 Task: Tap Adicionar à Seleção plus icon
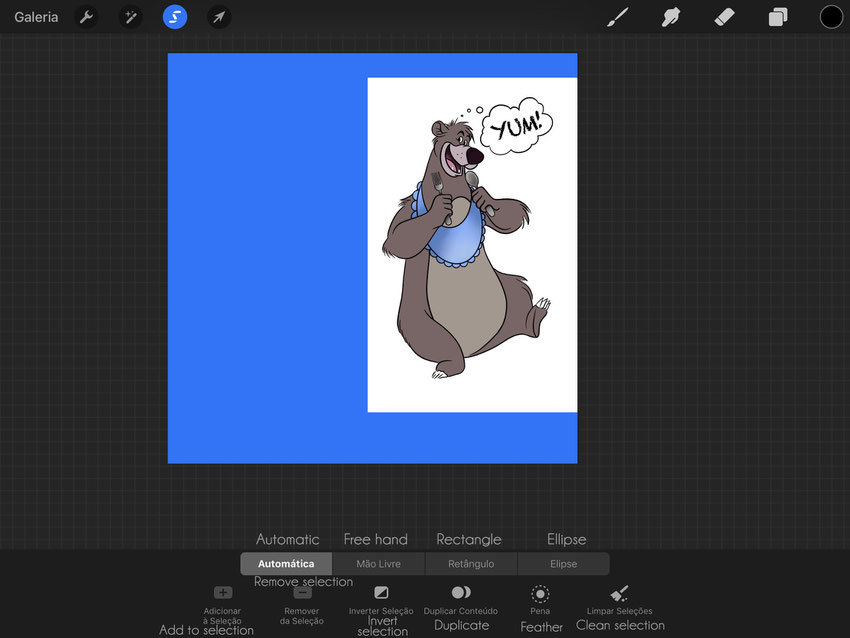coord(223,592)
